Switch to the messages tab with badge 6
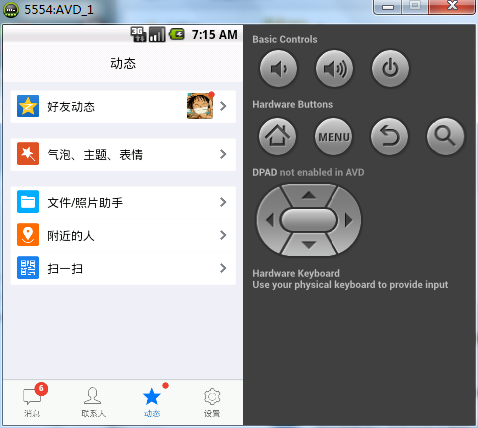Screen dimensions: 478x428 [x=32, y=402]
